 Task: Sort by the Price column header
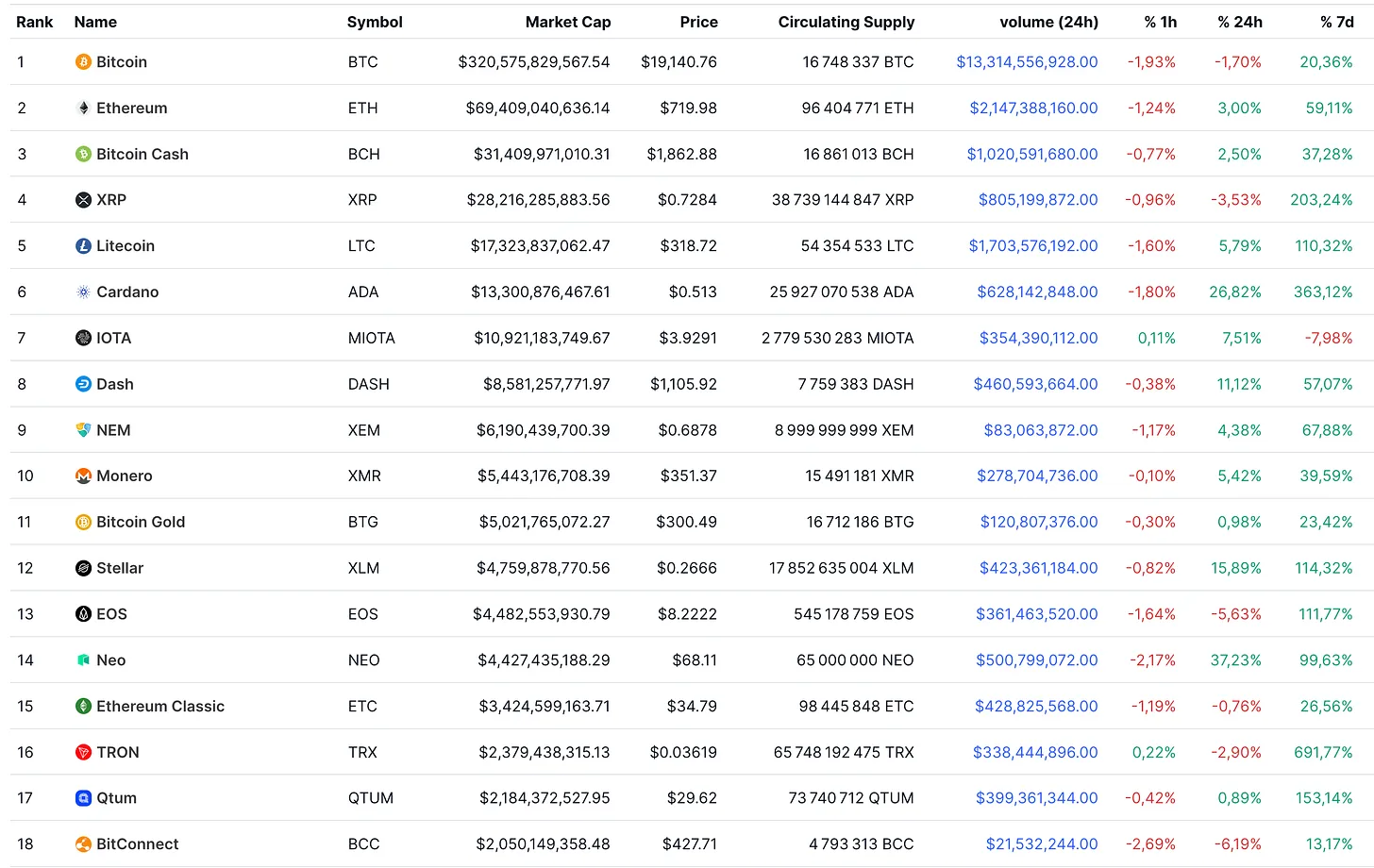pyautogui.click(x=698, y=22)
